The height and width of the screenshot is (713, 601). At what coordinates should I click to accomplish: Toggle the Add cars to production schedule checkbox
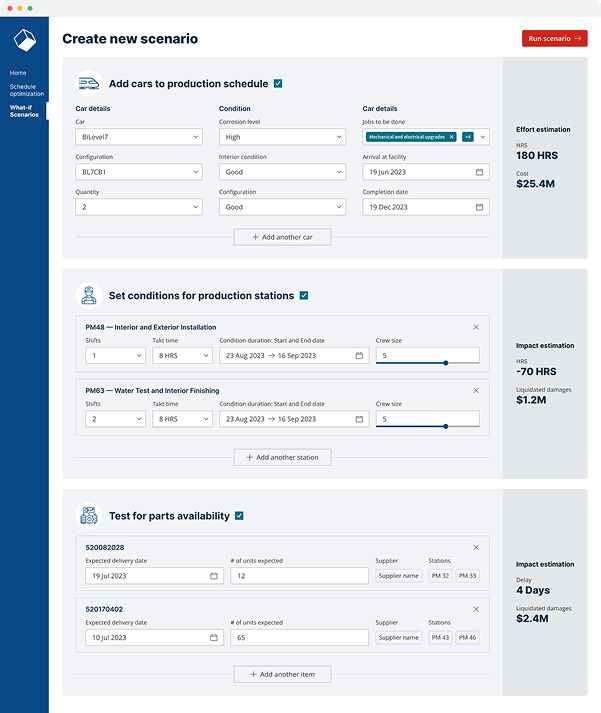point(278,84)
